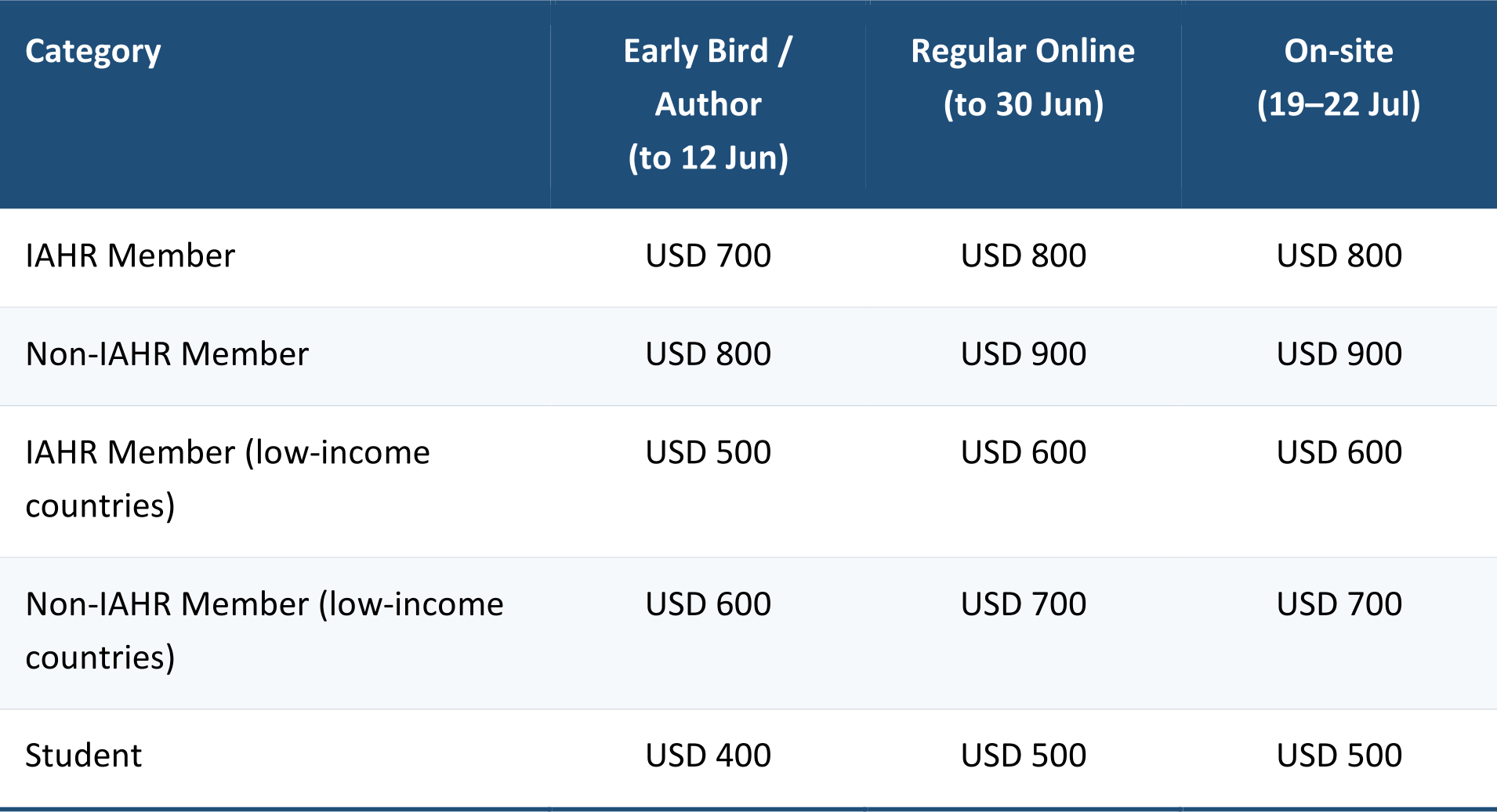Select the Non-IAHR Member row label
This screenshot has height=812, width=1497.
pos(167,354)
